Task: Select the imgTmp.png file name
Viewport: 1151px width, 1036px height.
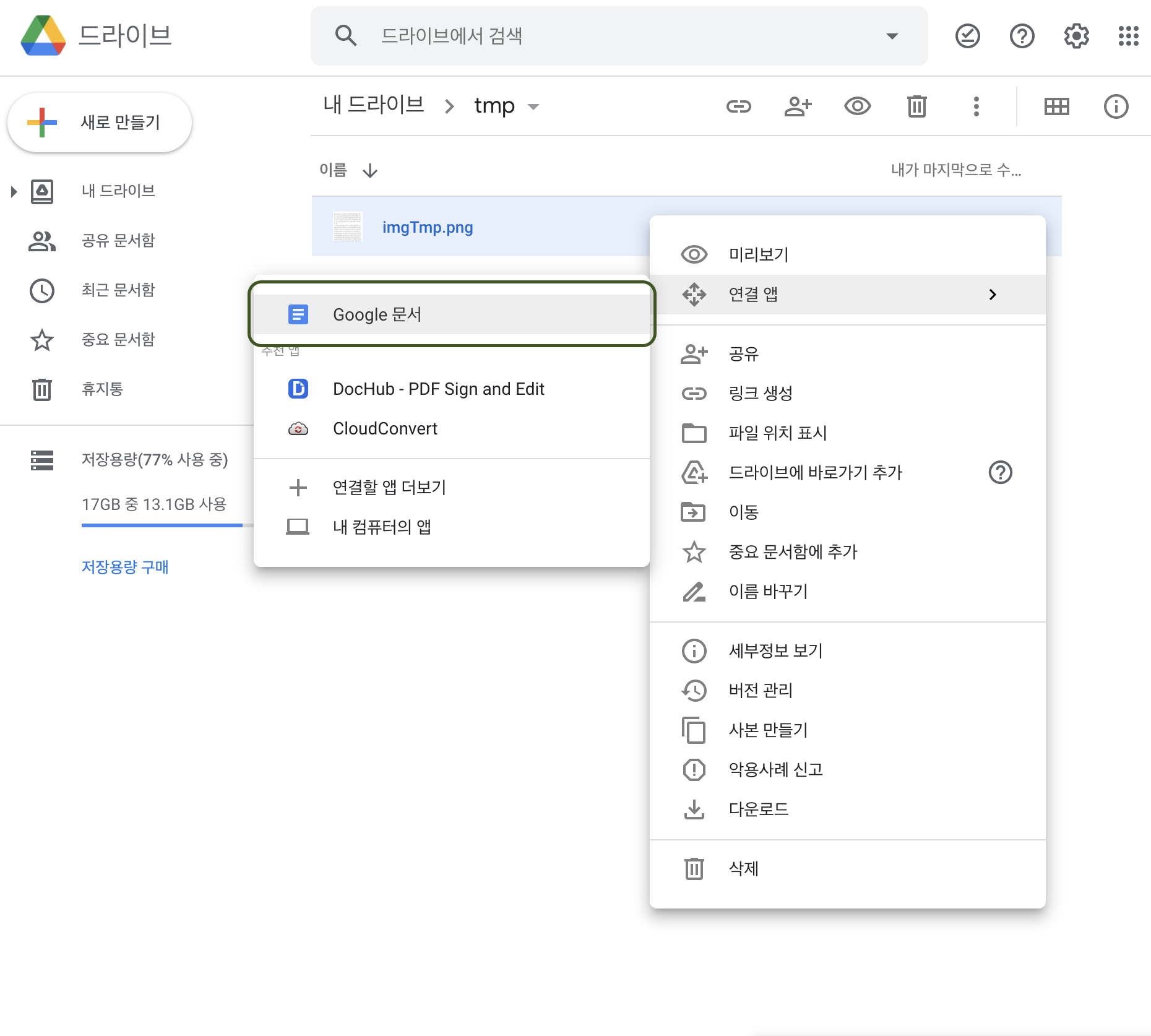Action: coord(428,227)
